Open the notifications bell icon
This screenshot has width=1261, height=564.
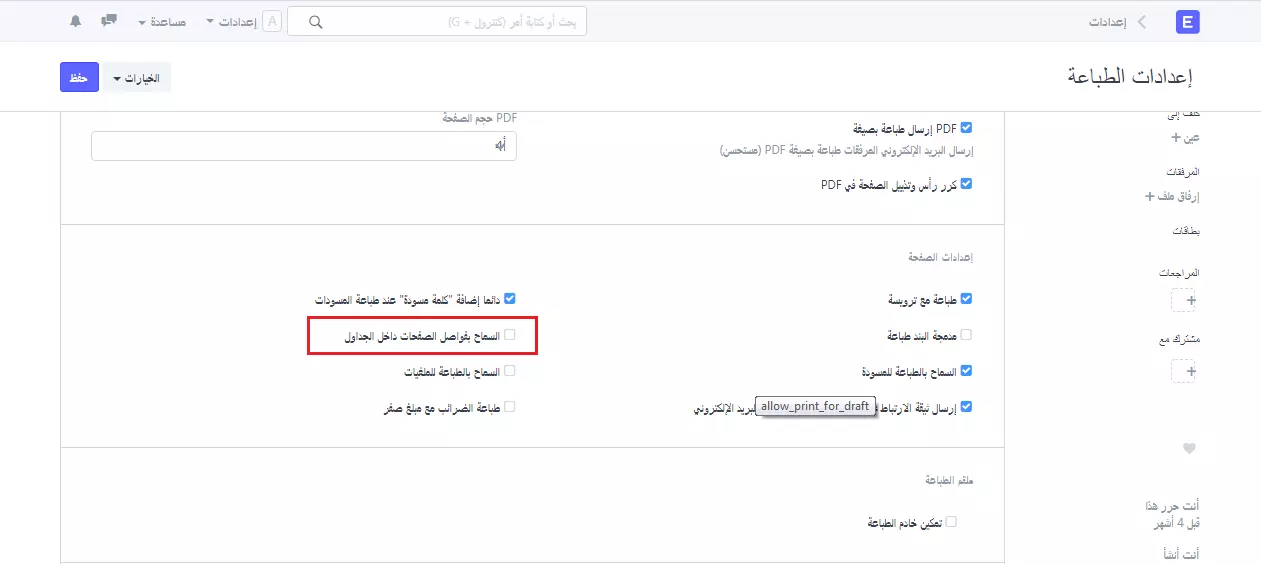pyautogui.click(x=76, y=21)
